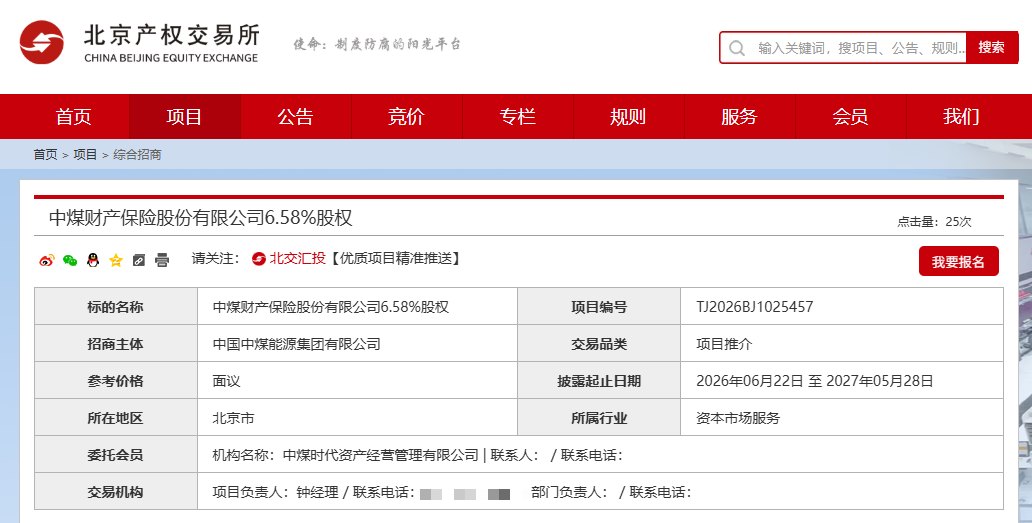Click 钟经理 project manager contact
This screenshot has height=523, width=1032.
click(x=317, y=492)
